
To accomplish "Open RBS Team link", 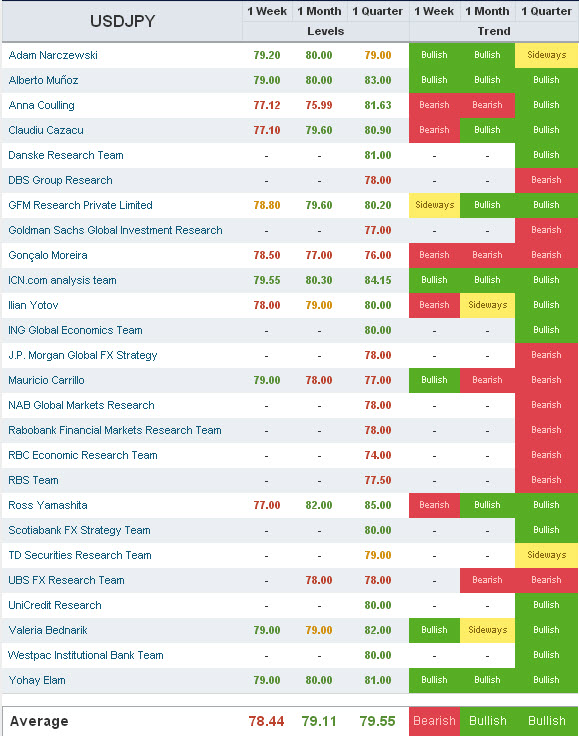I will pos(33,480).
